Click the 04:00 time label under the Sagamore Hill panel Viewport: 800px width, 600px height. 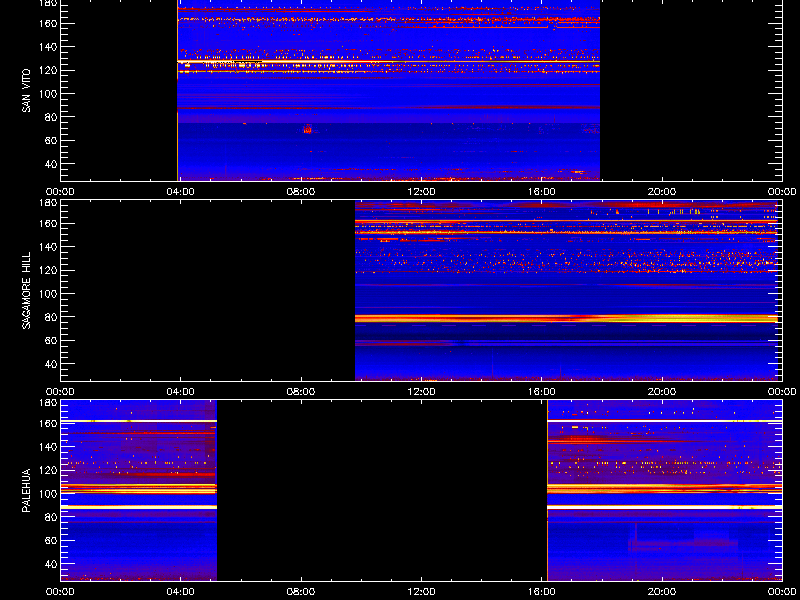click(x=181, y=392)
